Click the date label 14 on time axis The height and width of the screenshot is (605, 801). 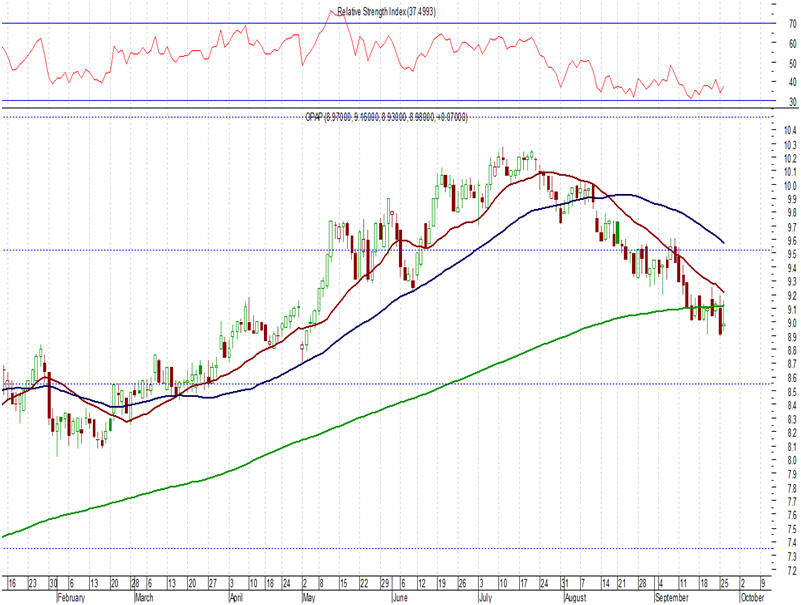(x=605, y=584)
